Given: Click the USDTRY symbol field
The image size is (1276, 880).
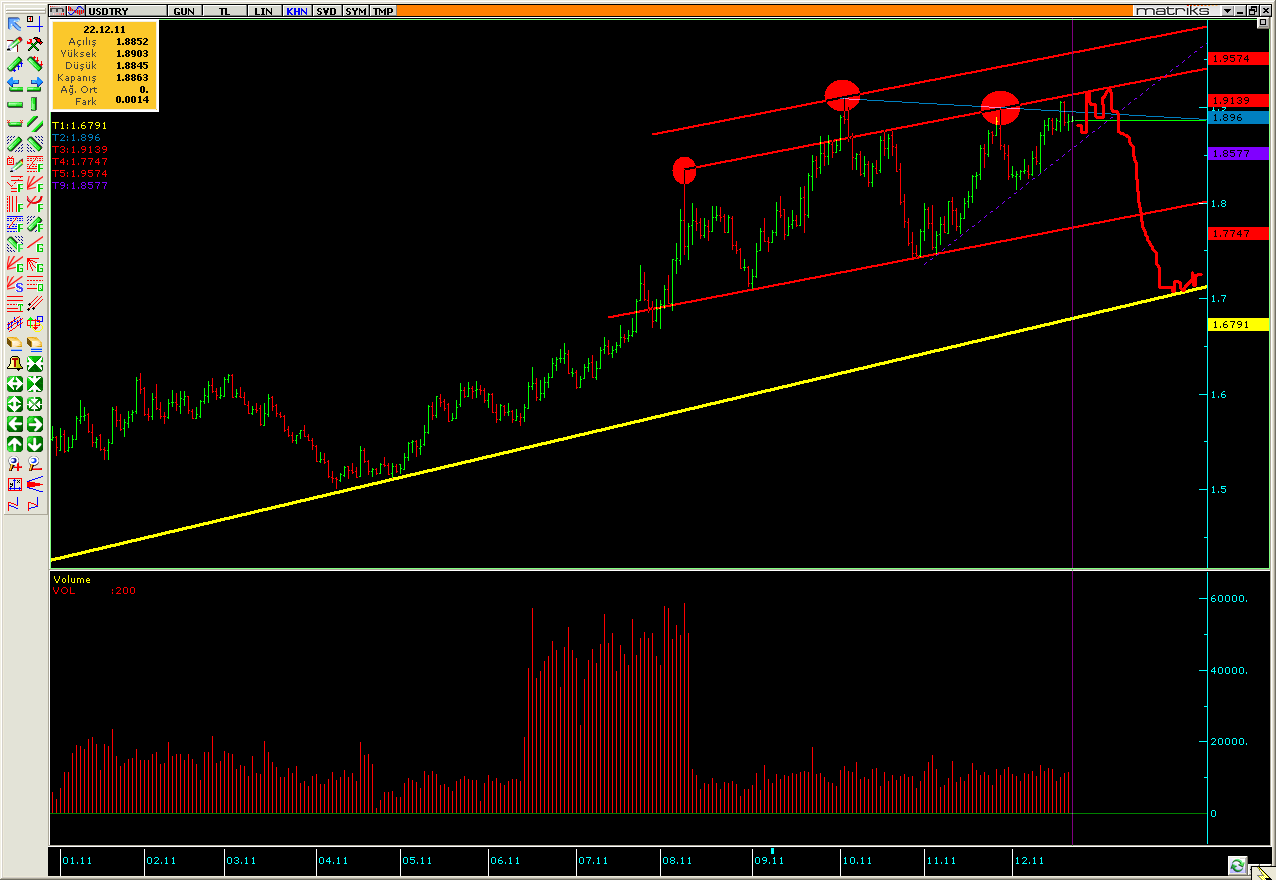Looking at the screenshot, I should 125,10.
